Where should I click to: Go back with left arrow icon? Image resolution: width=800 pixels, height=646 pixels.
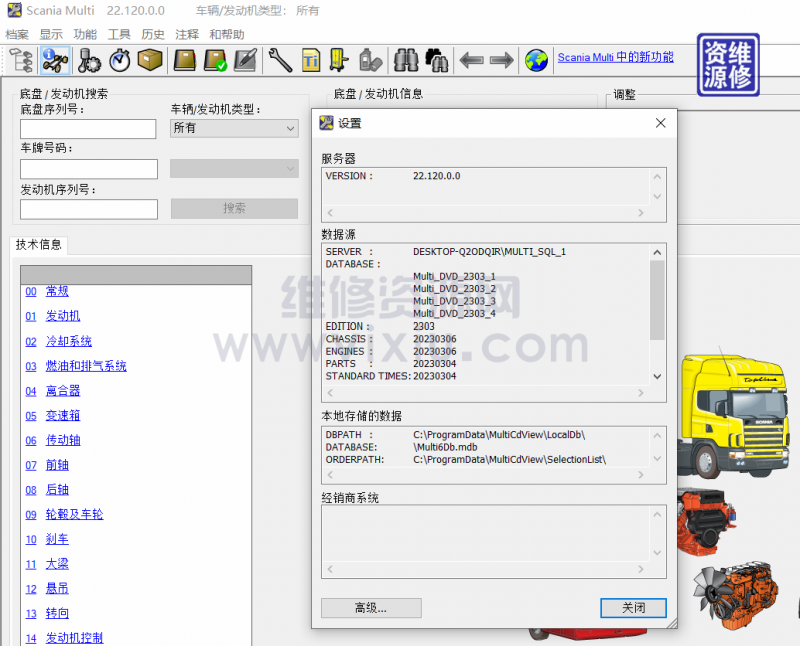pyautogui.click(x=471, y=60)
